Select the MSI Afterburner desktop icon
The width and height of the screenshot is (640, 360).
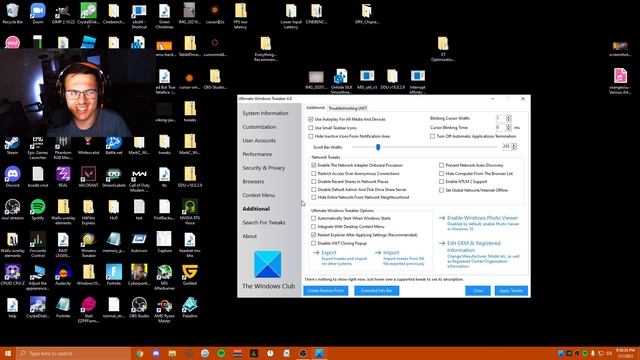point(164,277)
